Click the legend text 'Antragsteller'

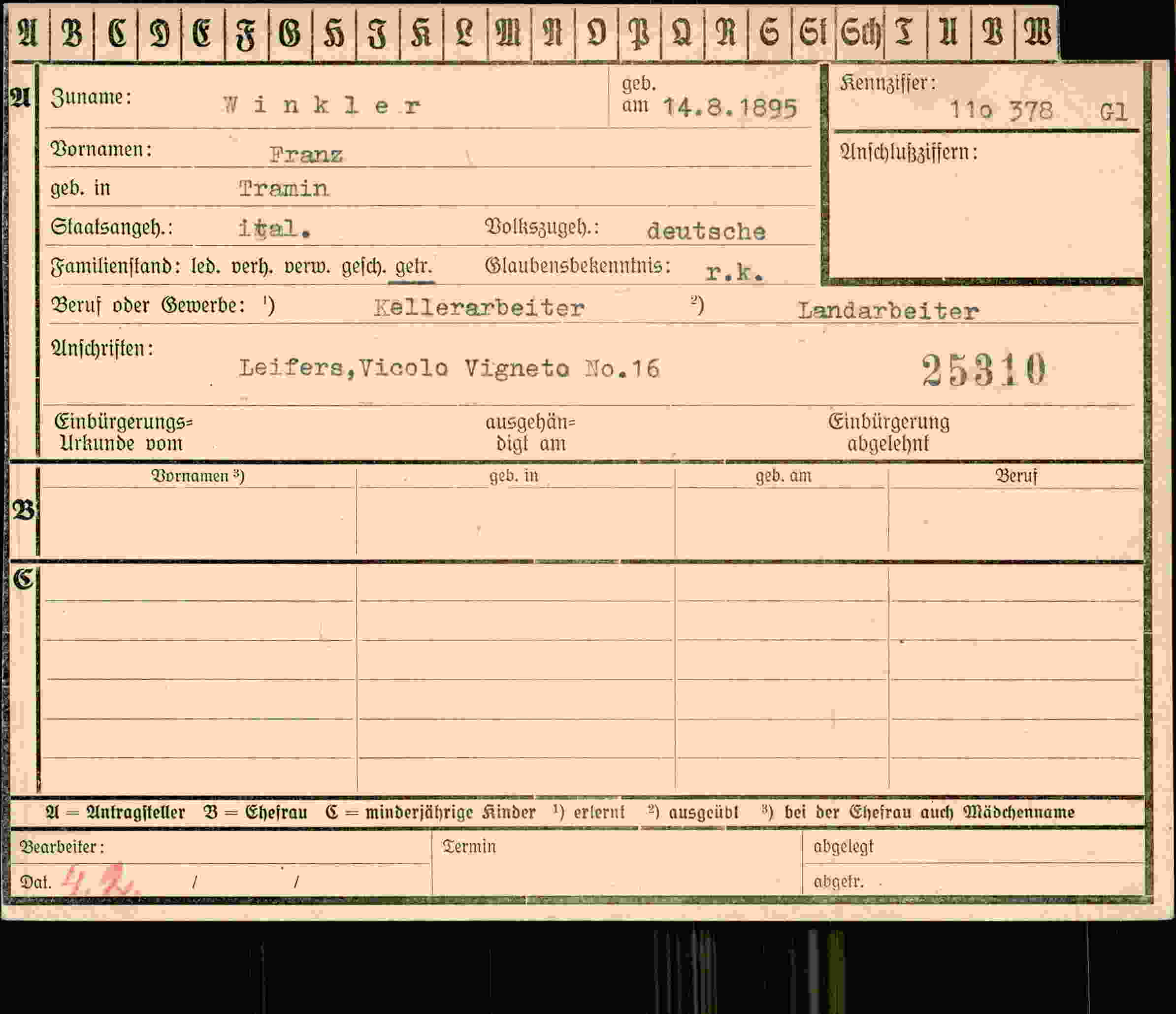pos(135,813)
